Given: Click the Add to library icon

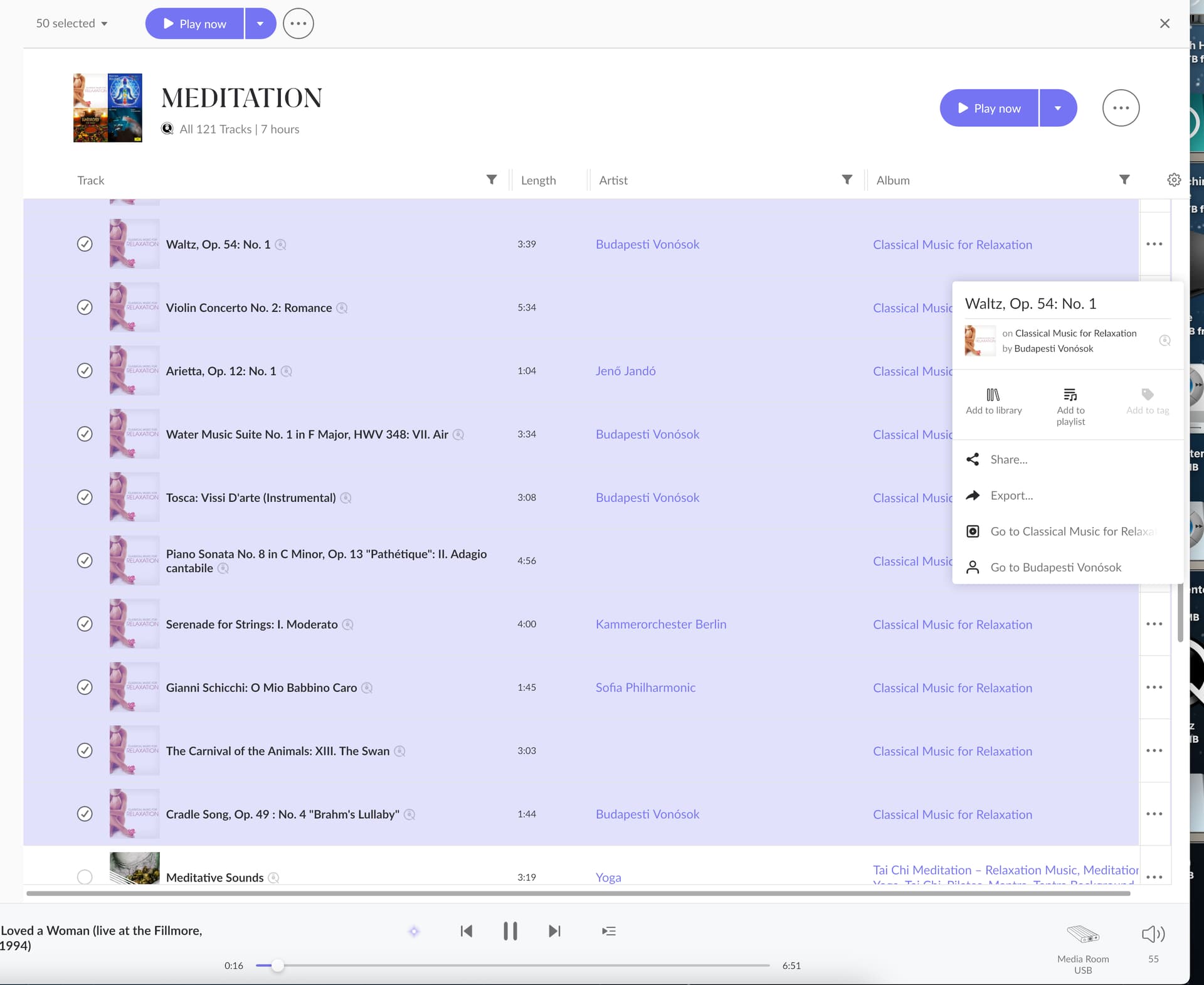Looking at the screenshot, I should click(993, 395).
